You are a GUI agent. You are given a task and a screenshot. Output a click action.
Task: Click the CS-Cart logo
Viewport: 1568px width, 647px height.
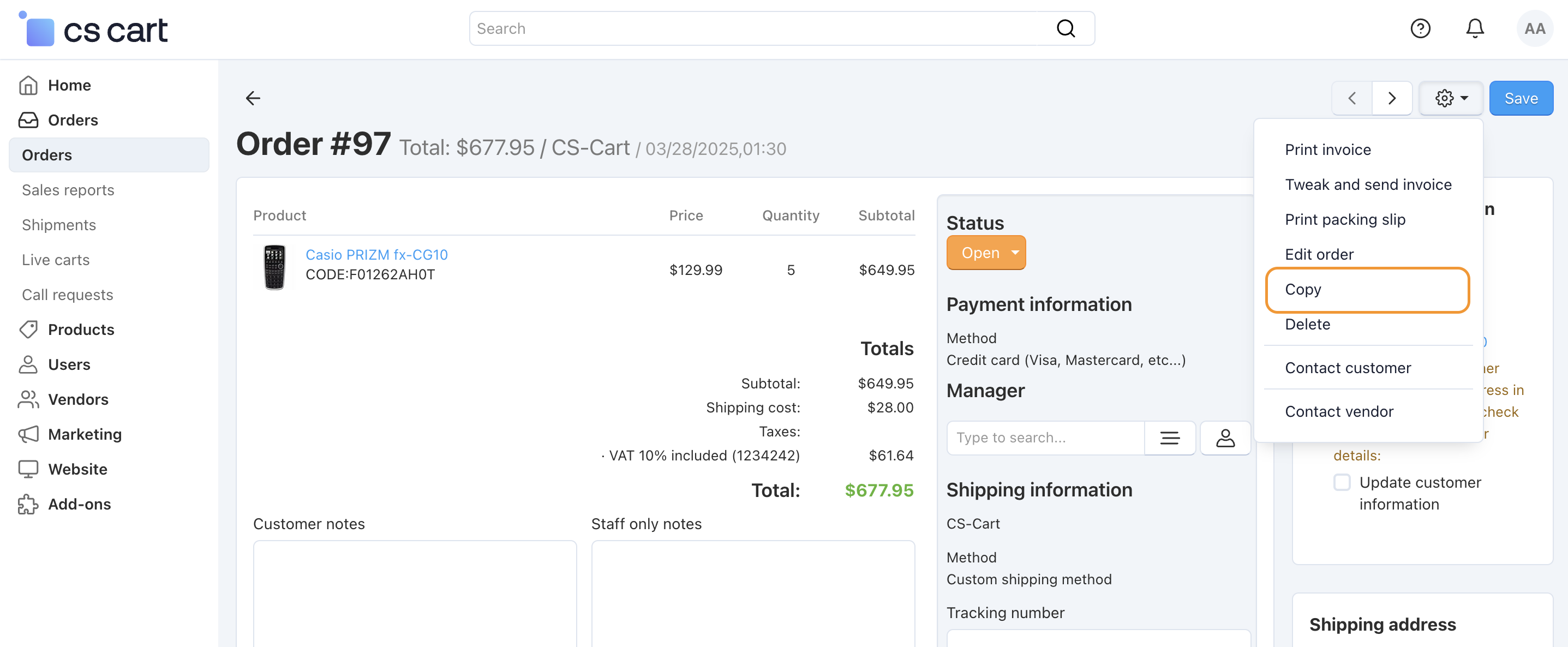[93, 29]
